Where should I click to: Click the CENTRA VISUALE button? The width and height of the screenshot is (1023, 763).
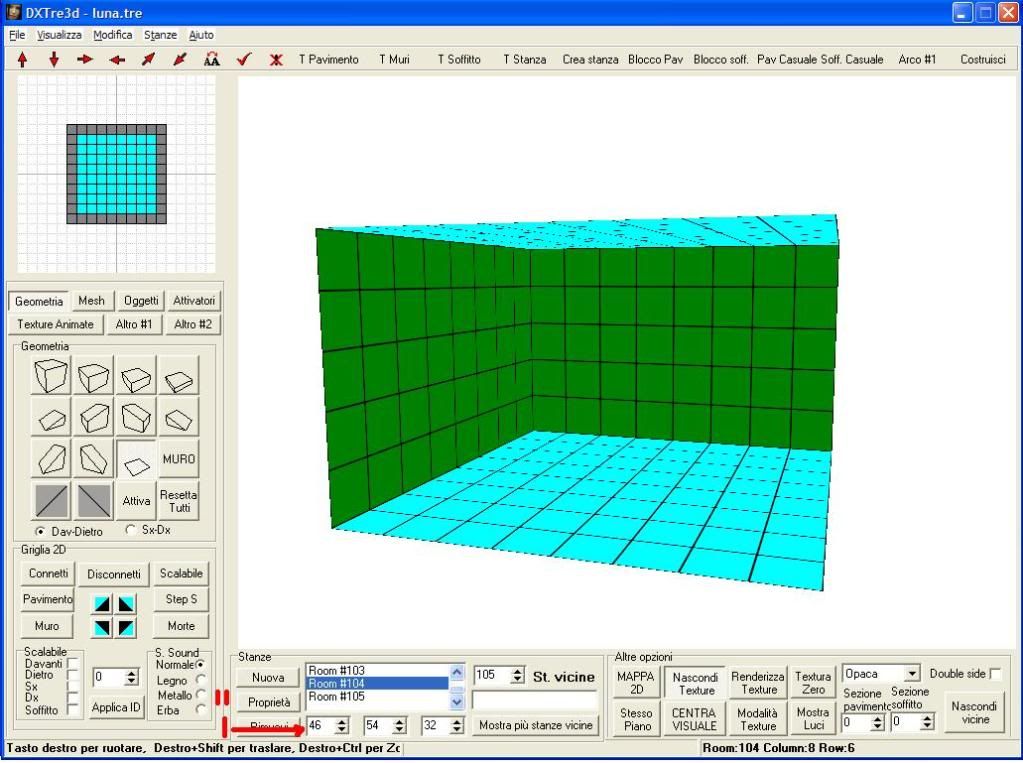tap(694, 719)
